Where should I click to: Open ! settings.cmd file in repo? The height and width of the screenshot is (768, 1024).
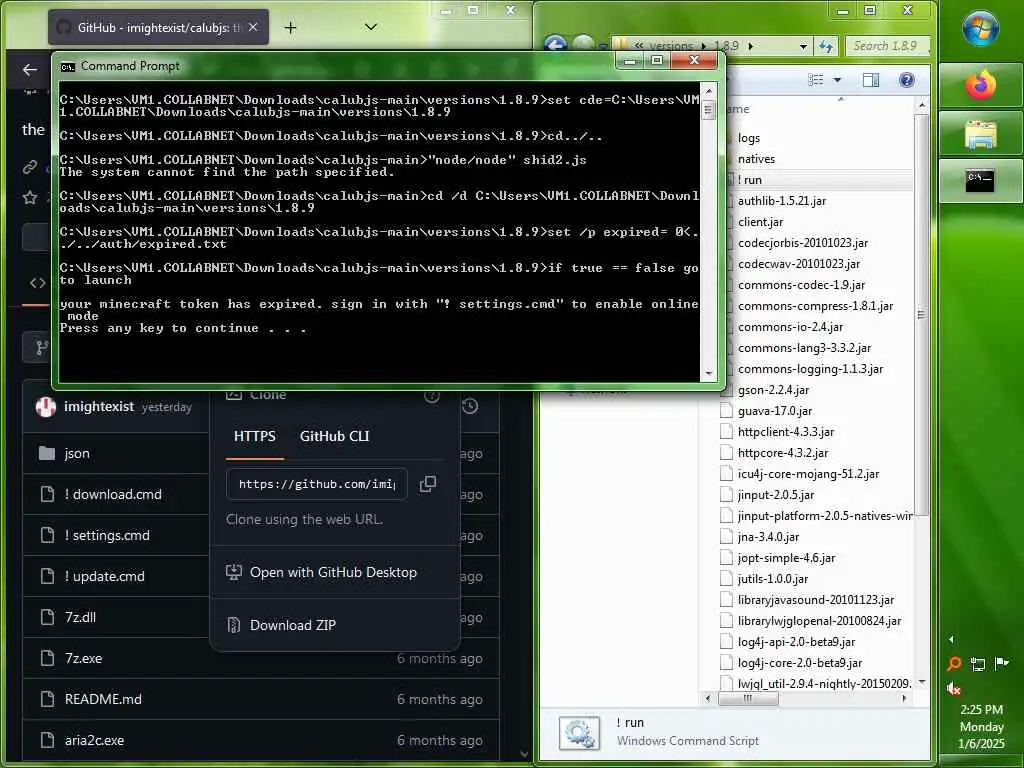coord(107,536)
